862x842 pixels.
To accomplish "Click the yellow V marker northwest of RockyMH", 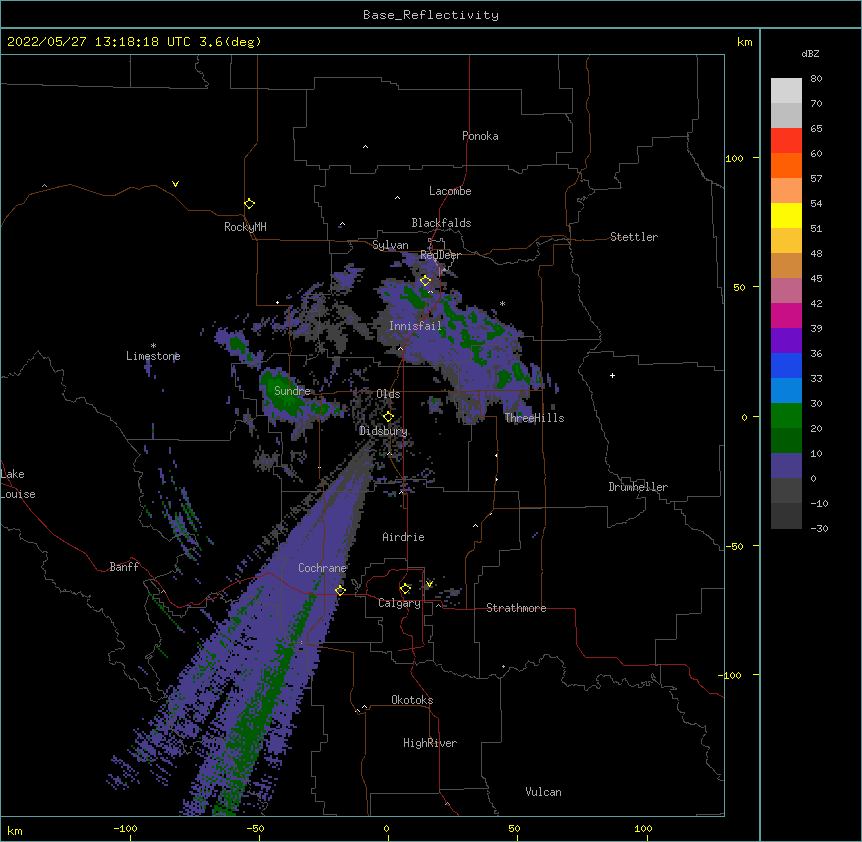I will tap(175, 184).
